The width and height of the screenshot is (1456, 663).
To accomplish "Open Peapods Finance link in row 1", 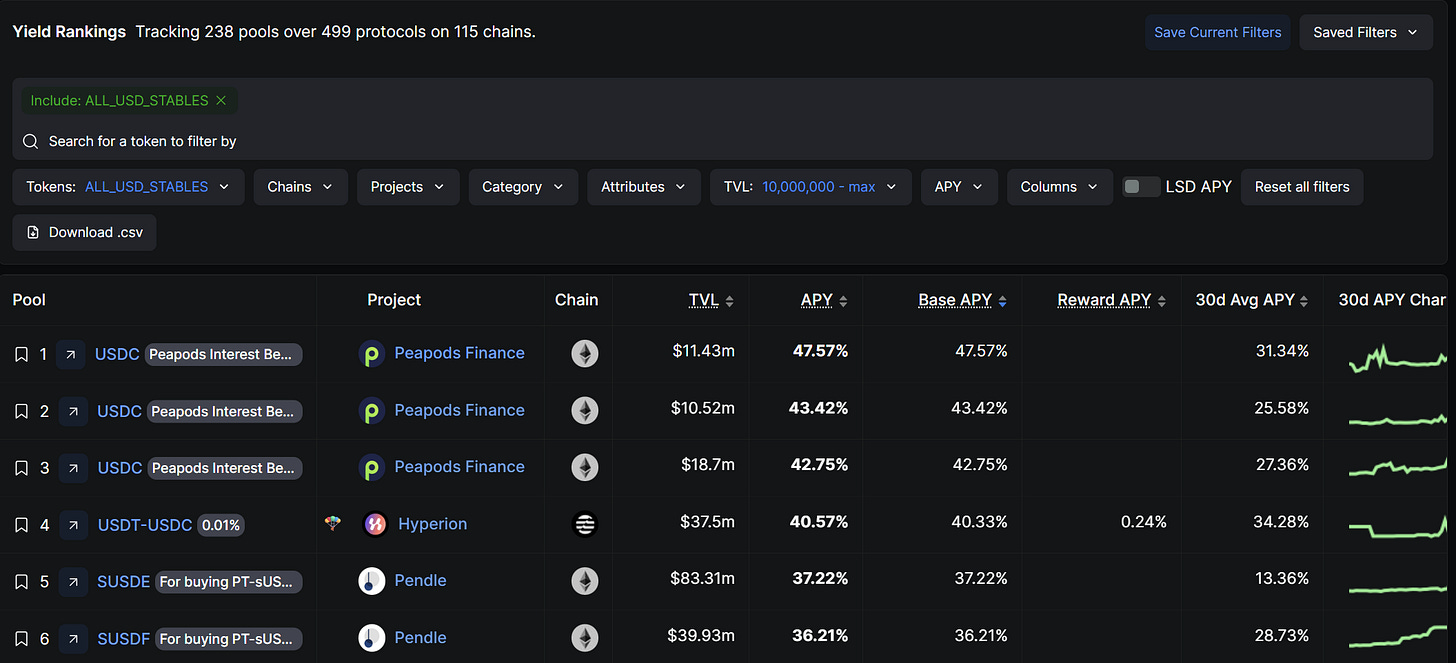I will (459, 353).
